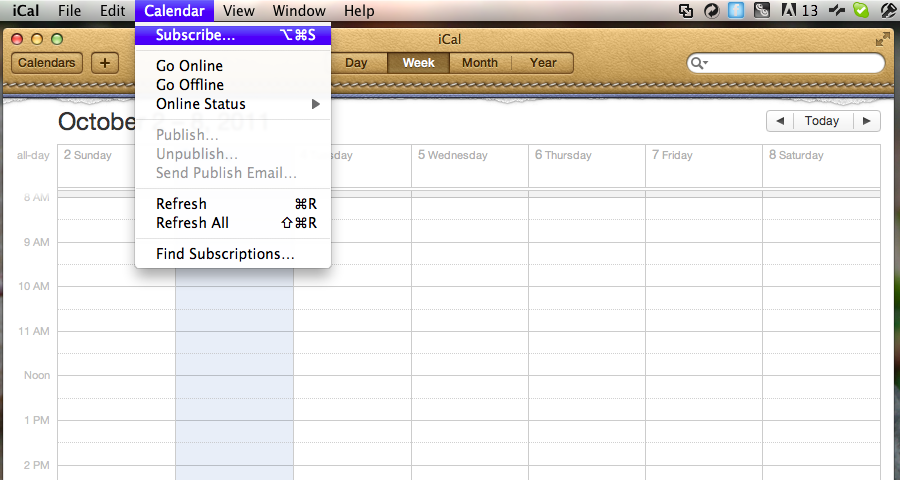The height and width of the screenshot is (480, 900).
Task: Open the Adobe 13 updates menu icon
Action: click(800, 10)
